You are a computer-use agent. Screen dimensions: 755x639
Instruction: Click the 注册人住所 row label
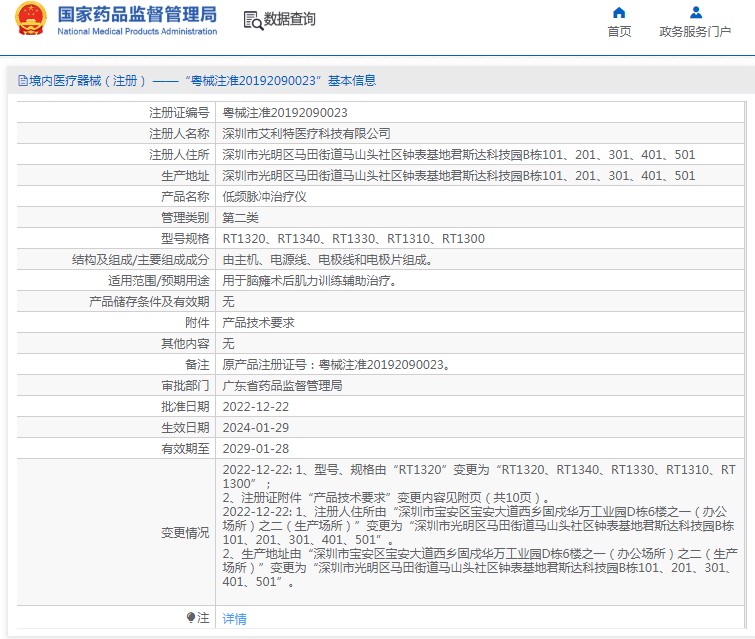pos(179,155)
